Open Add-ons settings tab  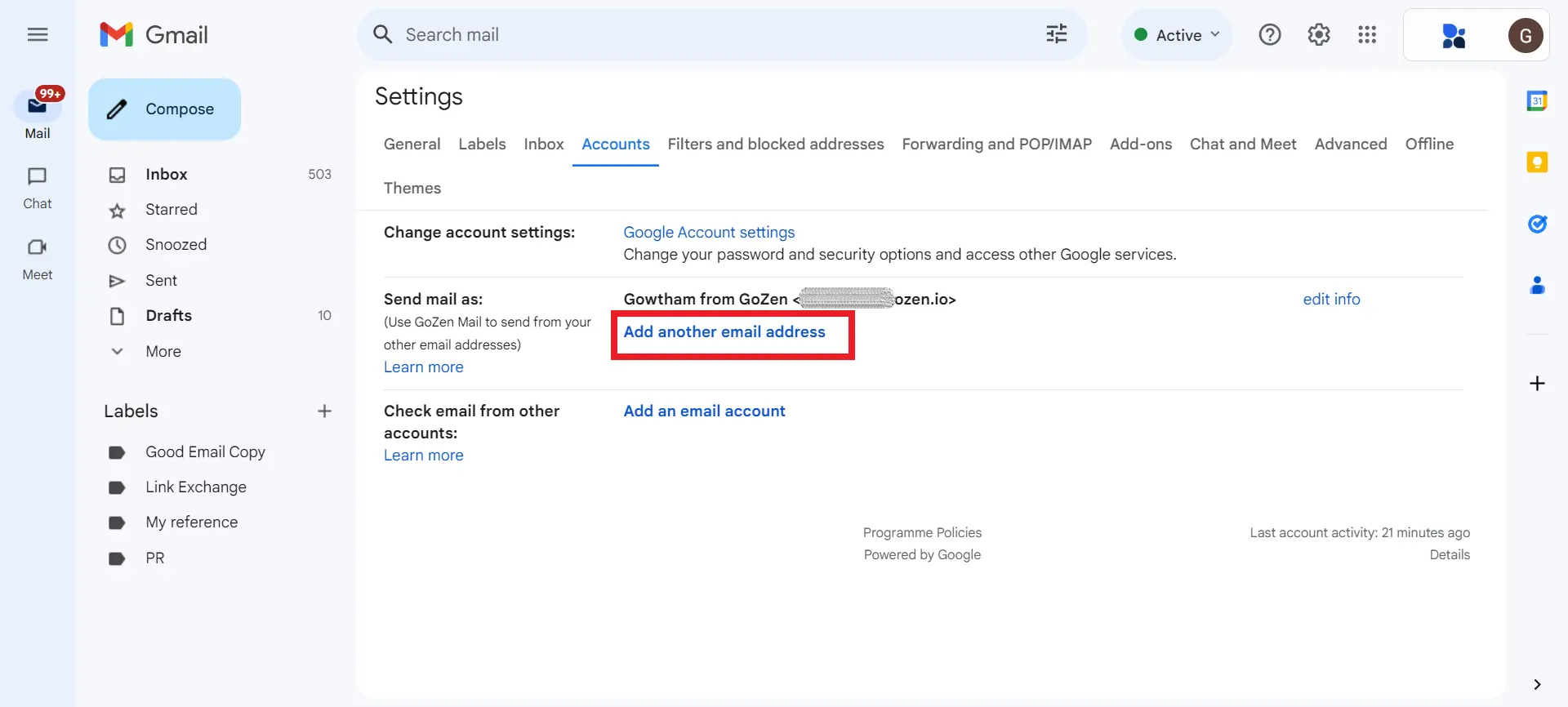(x=1141, y=144)
